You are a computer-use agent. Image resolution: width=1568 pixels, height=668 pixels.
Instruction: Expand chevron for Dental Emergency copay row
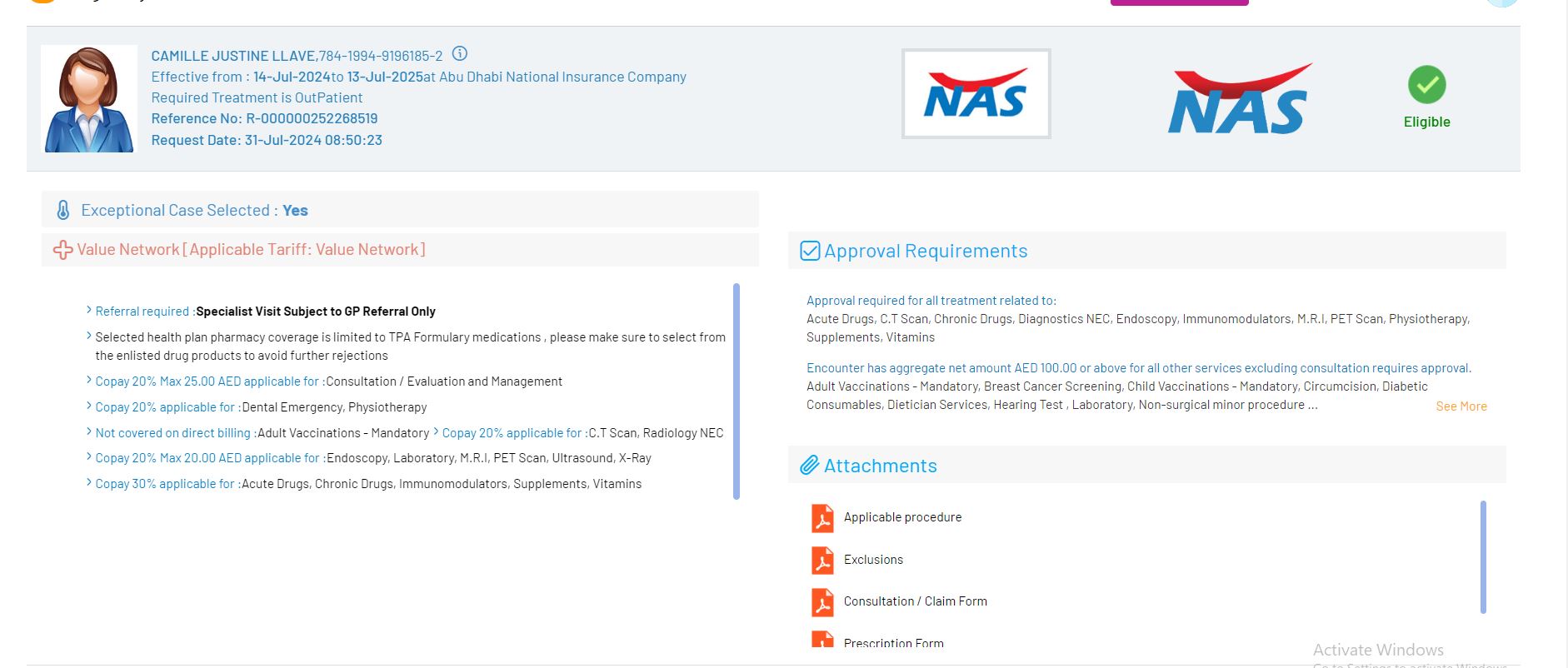pos(89,406)
